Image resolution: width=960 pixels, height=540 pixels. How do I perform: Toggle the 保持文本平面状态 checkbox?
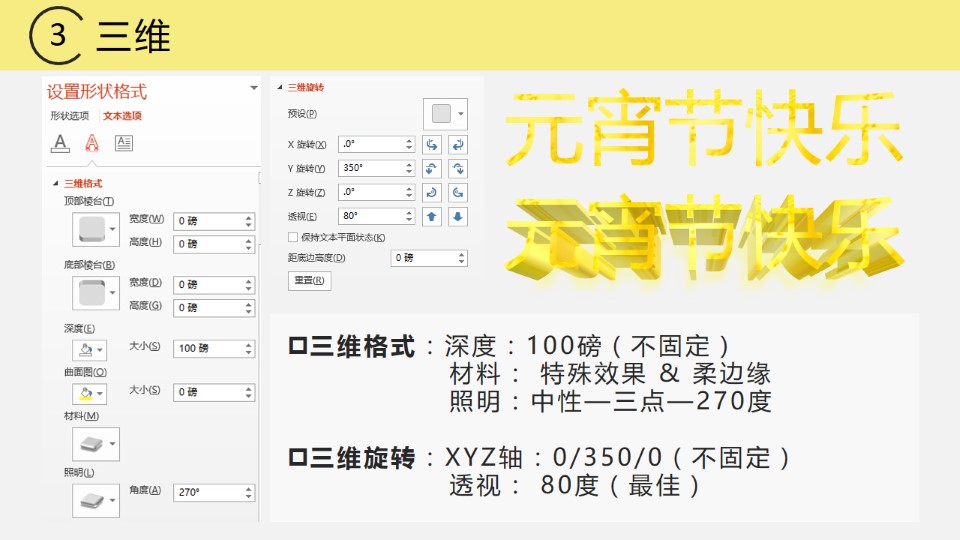pyautogui.click(x=293, y=237)
